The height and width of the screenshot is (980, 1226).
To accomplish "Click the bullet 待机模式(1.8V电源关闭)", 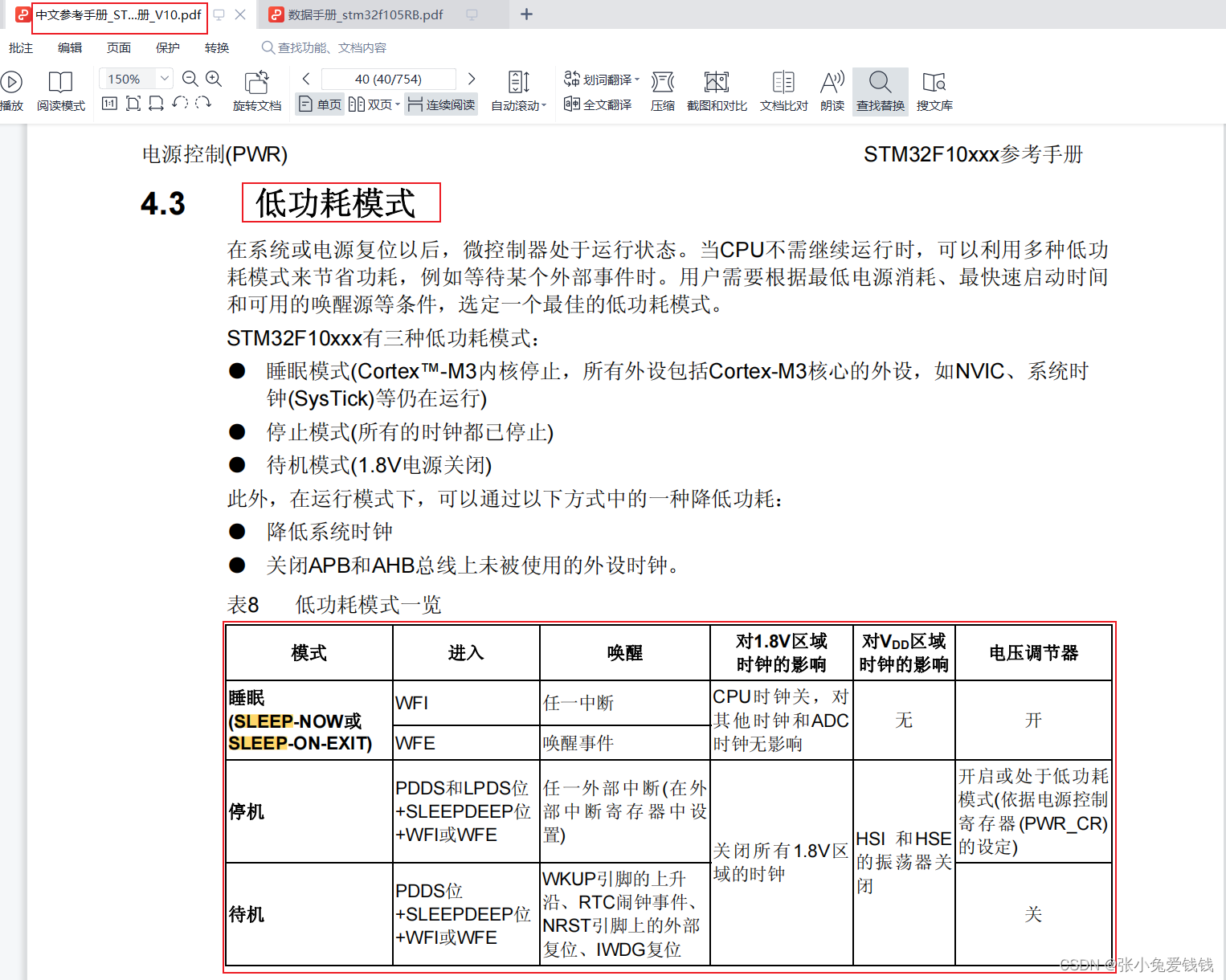I will tap(379, 465).
